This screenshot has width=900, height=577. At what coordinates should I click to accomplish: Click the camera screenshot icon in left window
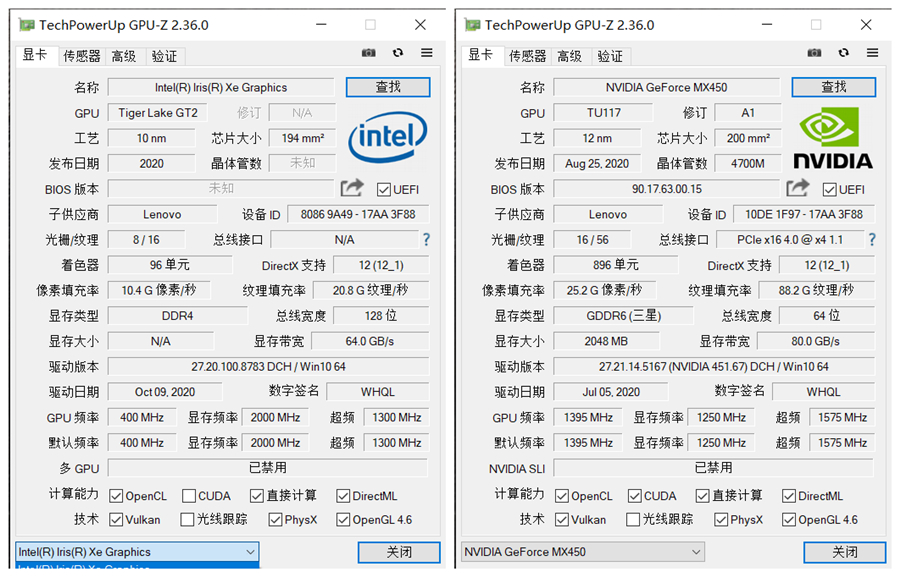coord(368,53)
